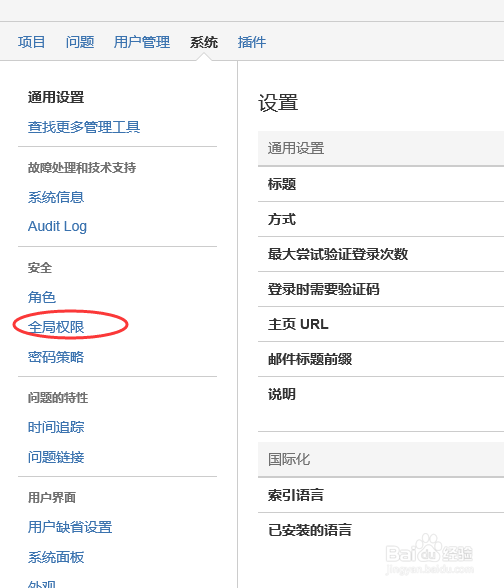
Task: Click the 说明 settings row
Action: pos(381,404)
